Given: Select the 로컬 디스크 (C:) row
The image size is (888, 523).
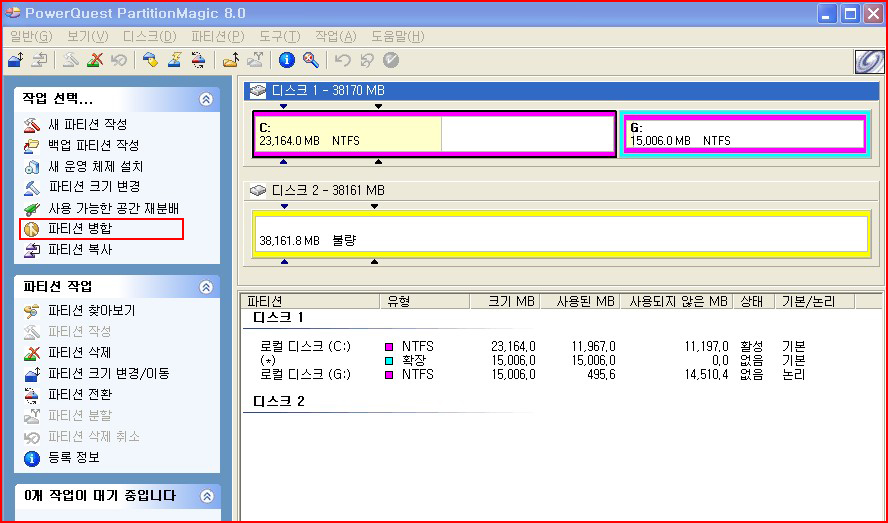Looking at the screenshot, I should pyautogui.click(x=532, y=346).
